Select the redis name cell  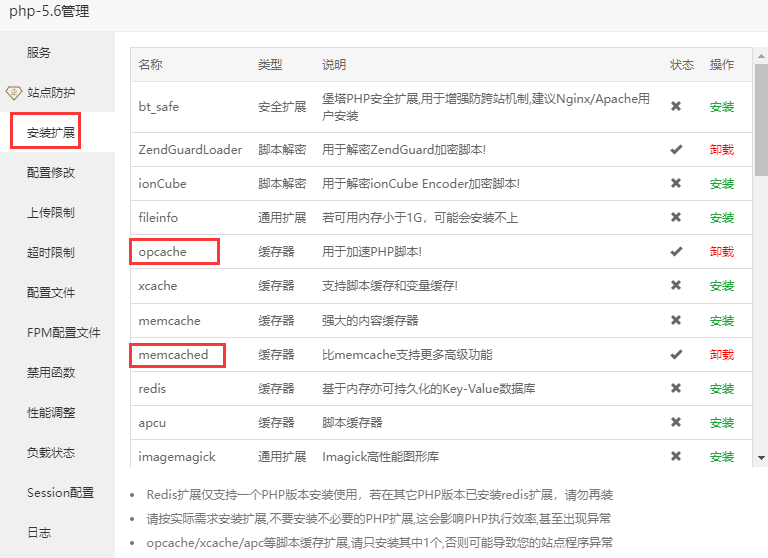tap(152, 389)
